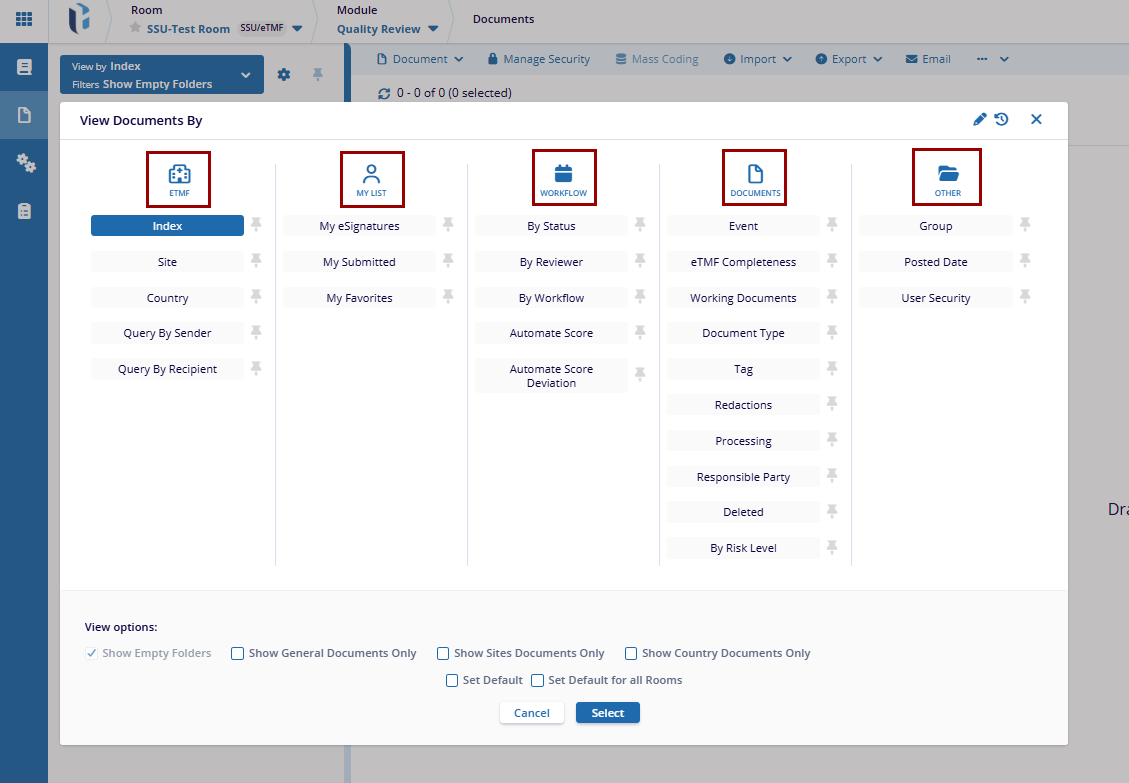Close the View Documents By dialog

(x=1036, y=120)
